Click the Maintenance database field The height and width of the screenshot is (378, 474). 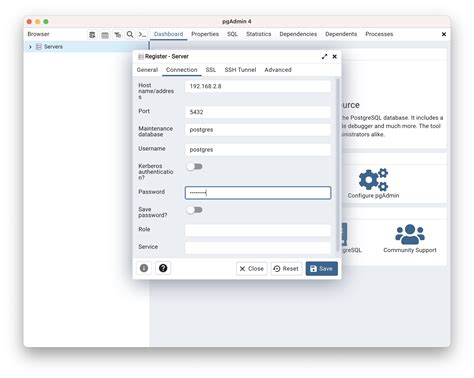click(x=258, y=130)
